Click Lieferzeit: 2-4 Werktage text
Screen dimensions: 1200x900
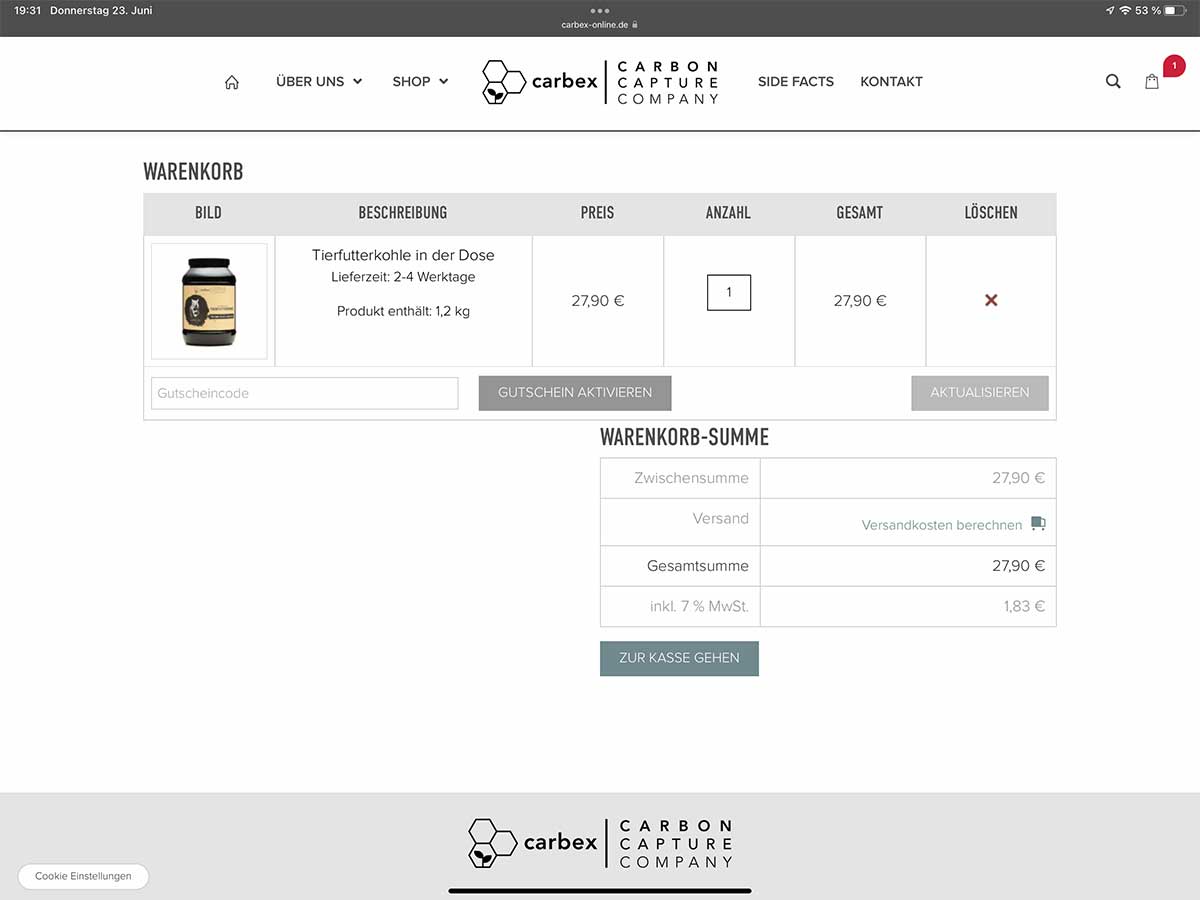pyautogui.click(x=403, y=277)
